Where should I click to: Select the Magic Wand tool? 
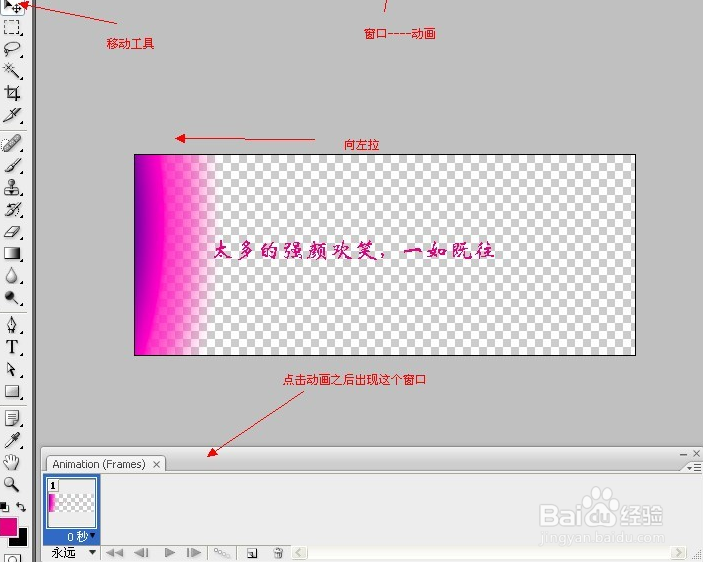(x=12, y=71)
